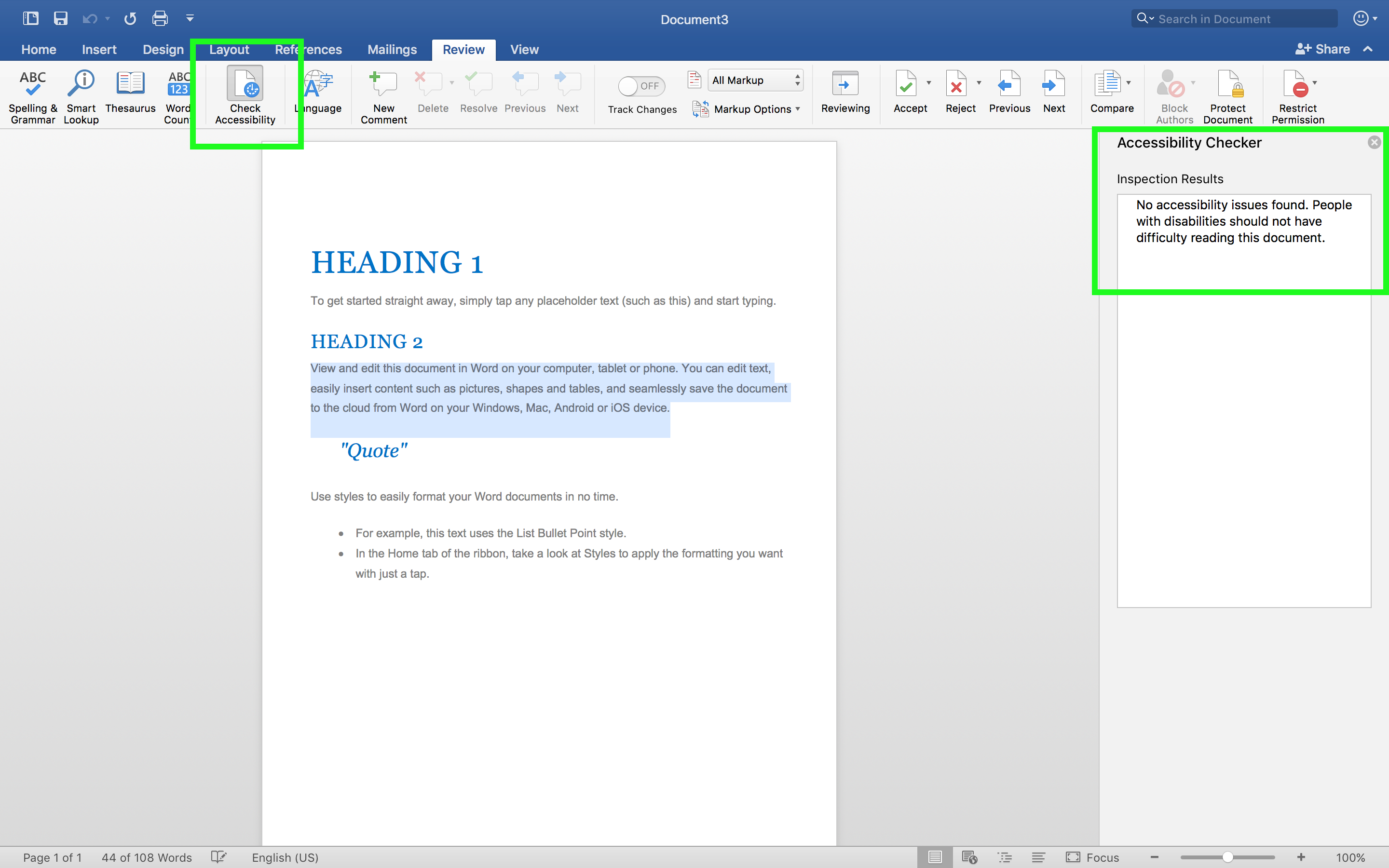The image size is (1389, 868).
Task: Switch to the Insert tab
Action: [x=99, y=49]
